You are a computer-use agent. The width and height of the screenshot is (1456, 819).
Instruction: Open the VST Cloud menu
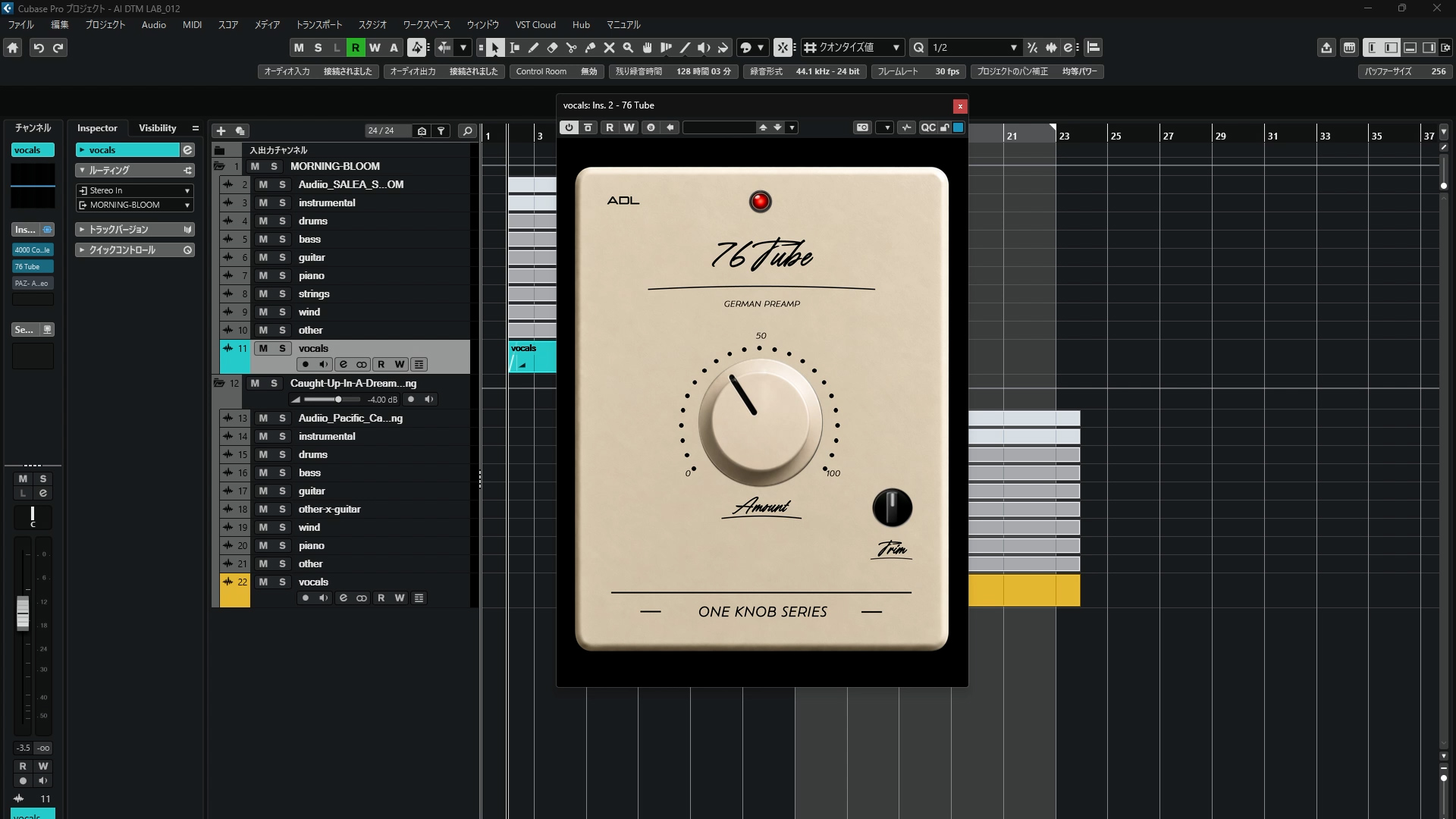[535, 24]
